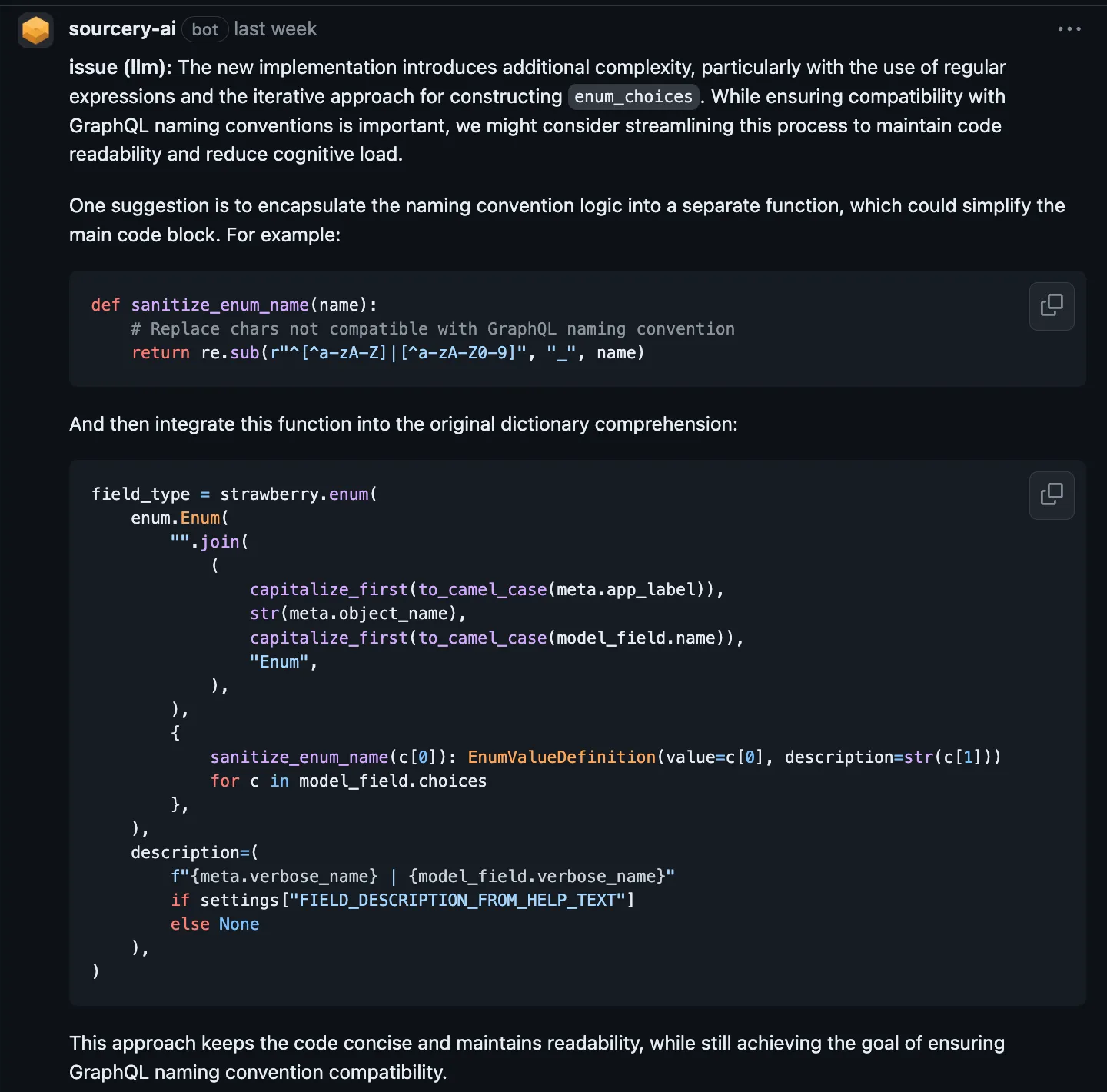This screenshot has height=1092, width=1107.
Task: Select the enum_choices inline code span
Action: coord(633,97)
